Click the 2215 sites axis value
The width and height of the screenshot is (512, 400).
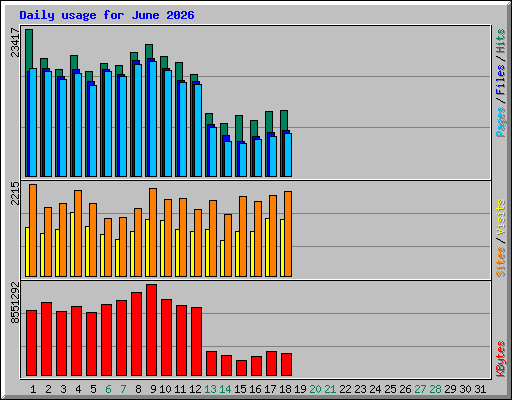click(x=15, y=193)
